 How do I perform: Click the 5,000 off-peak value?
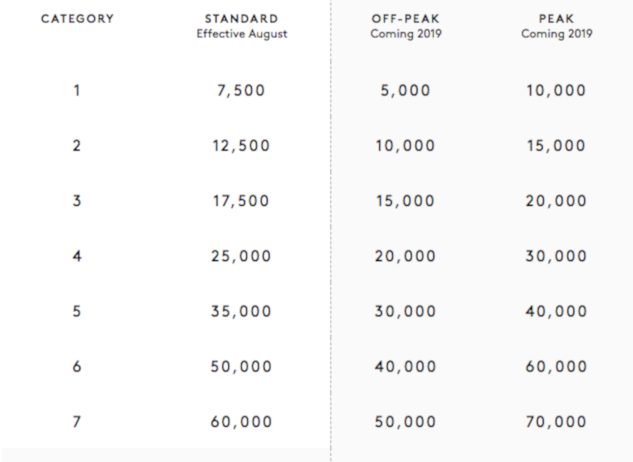point(405,90)
